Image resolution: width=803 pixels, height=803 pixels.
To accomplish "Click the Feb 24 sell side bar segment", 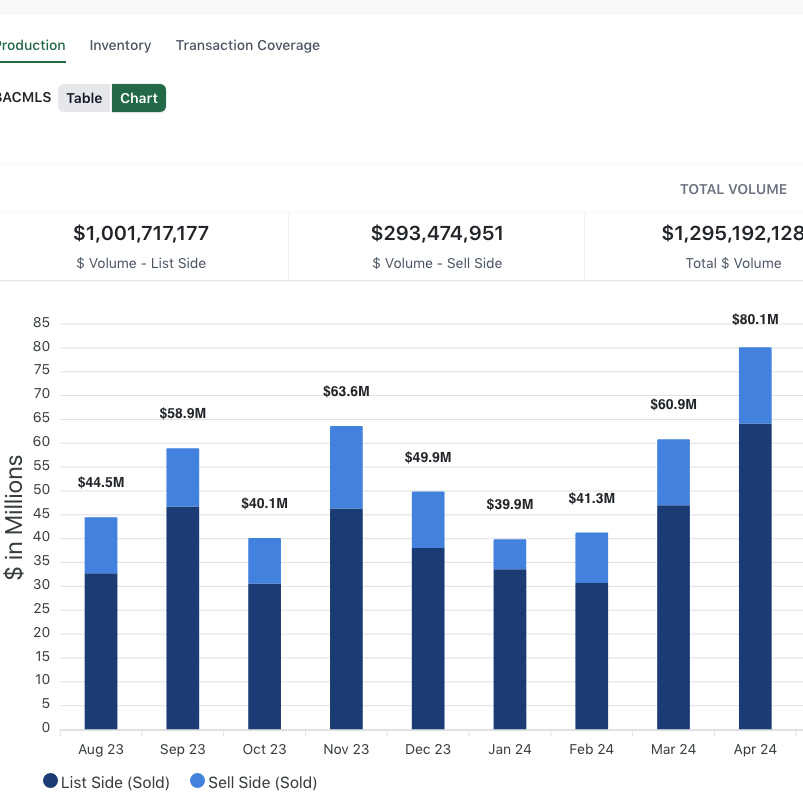I will [x=591, y=558].
